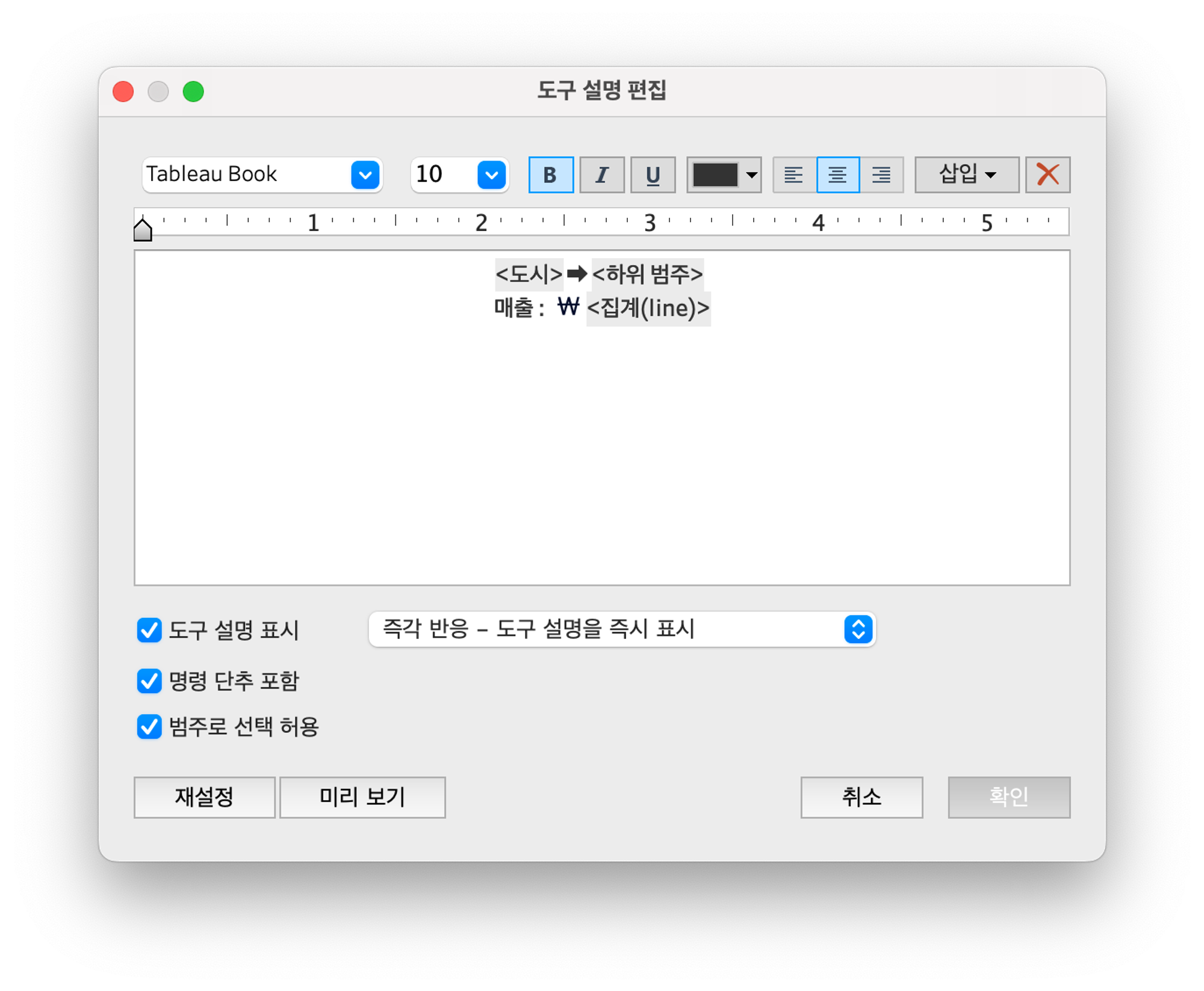The width and height of the screenshot is (1204, 991).
Task: Click the red X clear button
Action: tap(1047, 175)
